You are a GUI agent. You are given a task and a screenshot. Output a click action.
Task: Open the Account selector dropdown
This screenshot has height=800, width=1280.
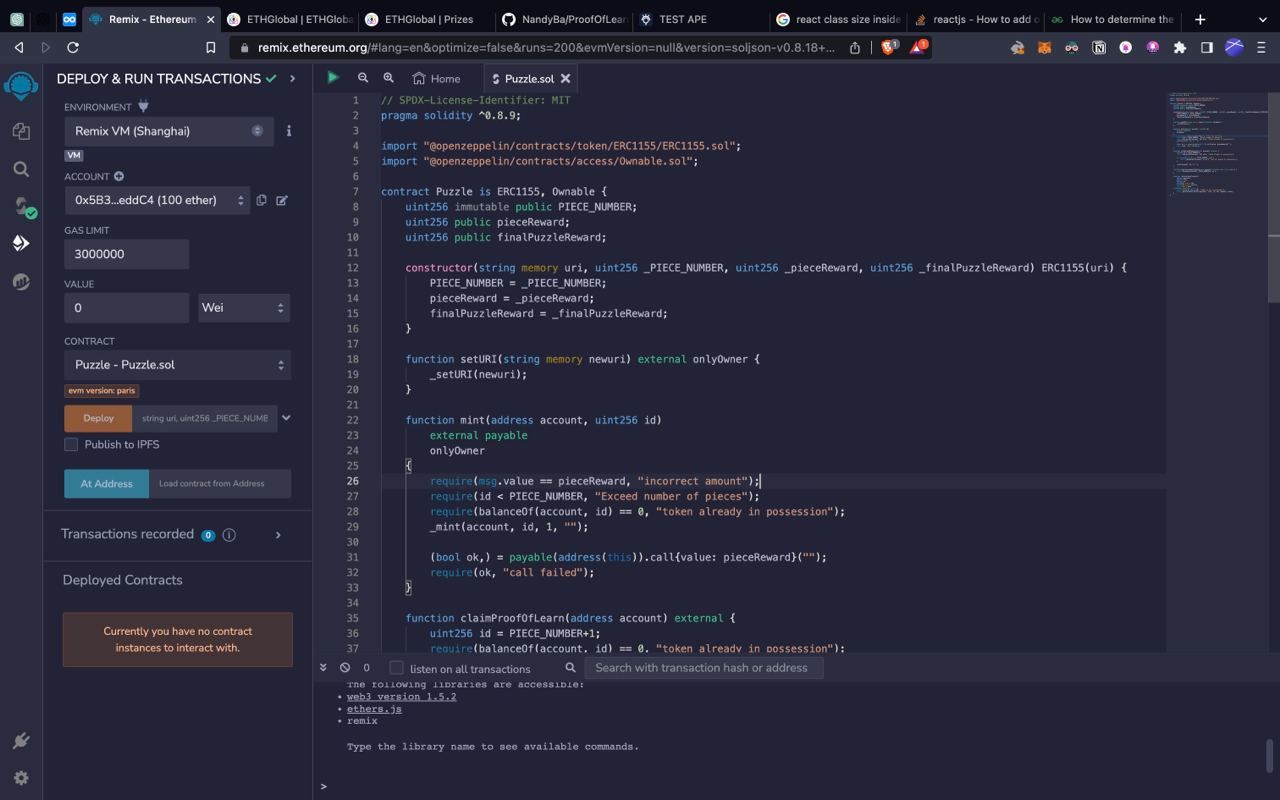click(157, 200)
